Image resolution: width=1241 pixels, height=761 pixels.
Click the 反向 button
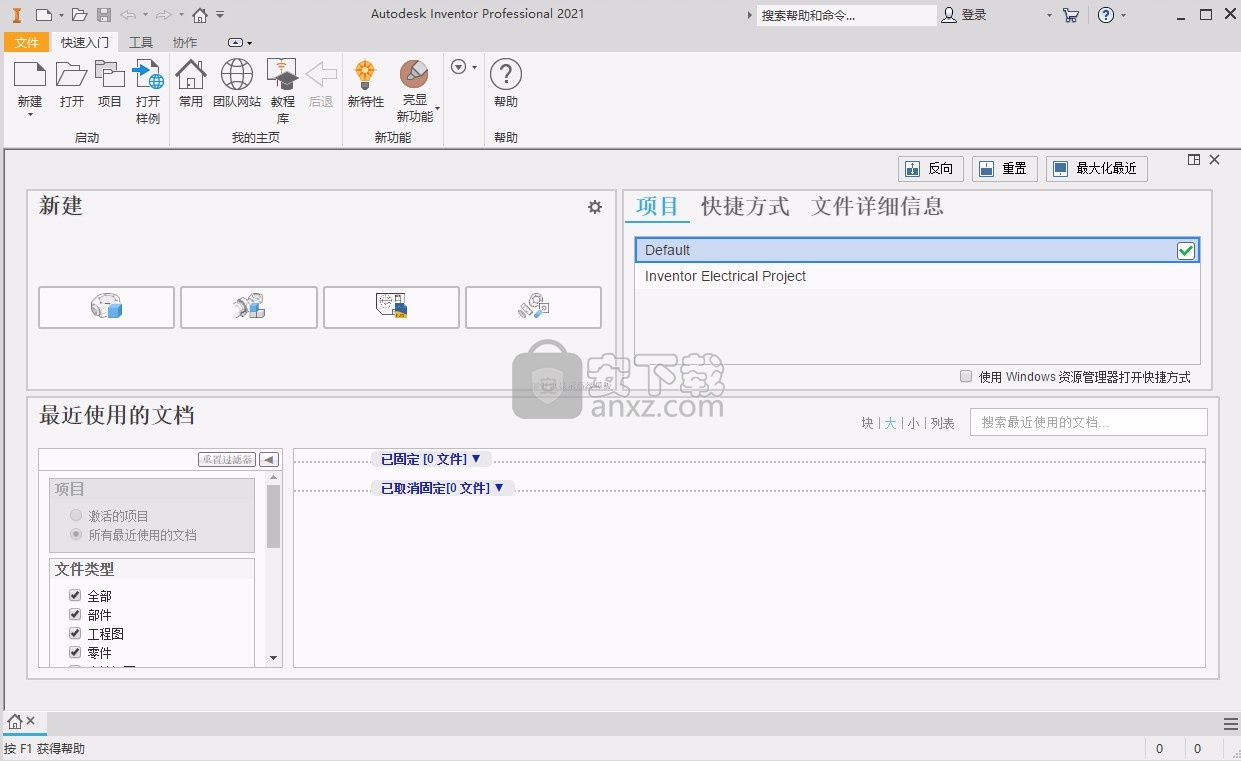coord(930,169)
